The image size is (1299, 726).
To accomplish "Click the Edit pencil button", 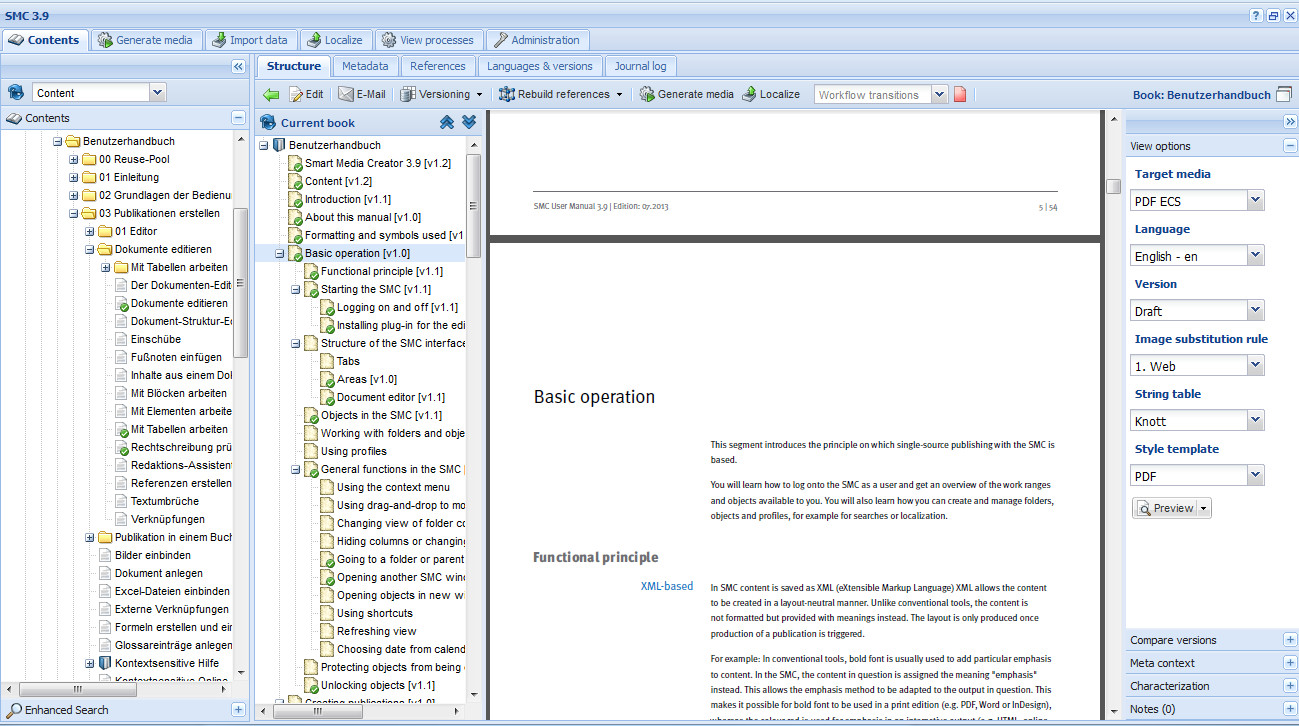I will pos(306,94).
